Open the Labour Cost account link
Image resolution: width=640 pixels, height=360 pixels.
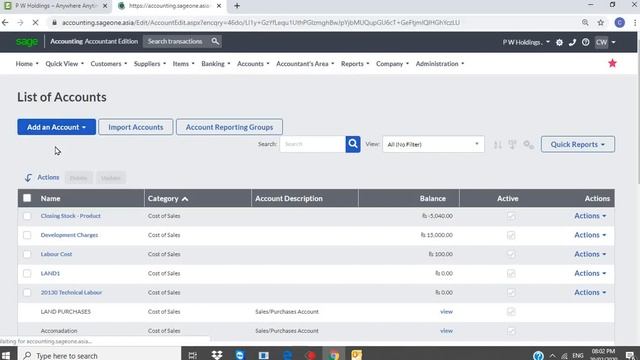pos(56,254)
